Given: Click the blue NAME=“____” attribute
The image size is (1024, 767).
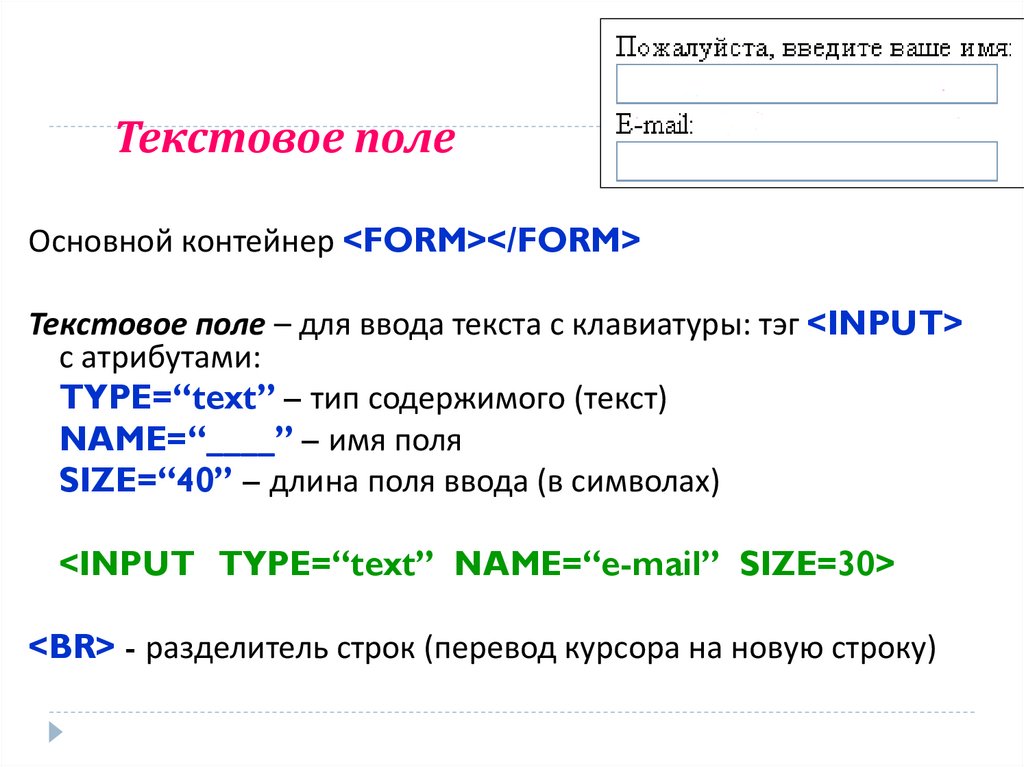Looking at the screenshot, I should point(176,439).
